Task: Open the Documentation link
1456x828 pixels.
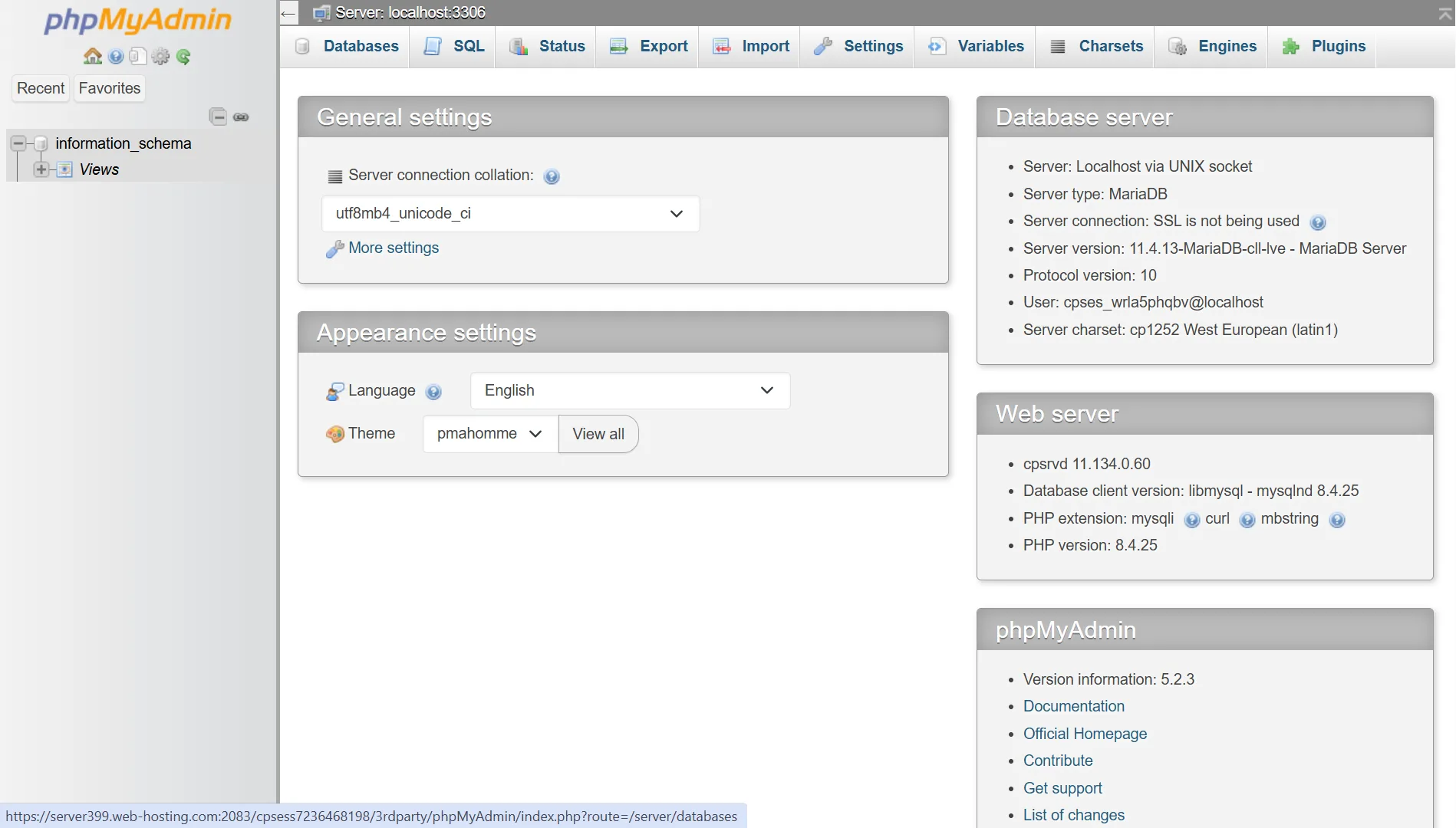Action: [1073, 706]
